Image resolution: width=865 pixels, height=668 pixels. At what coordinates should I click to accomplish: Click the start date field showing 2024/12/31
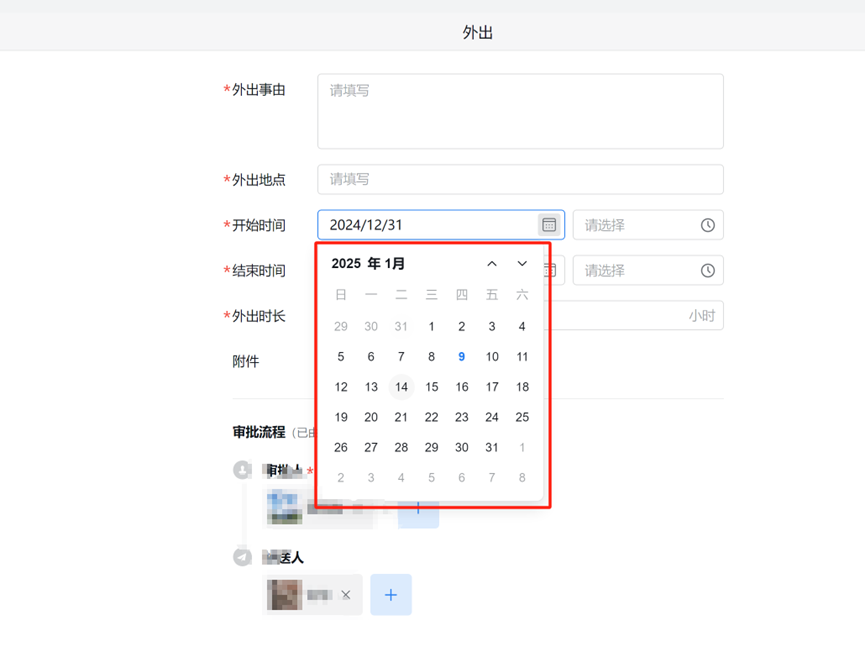(x=441, y=225)
